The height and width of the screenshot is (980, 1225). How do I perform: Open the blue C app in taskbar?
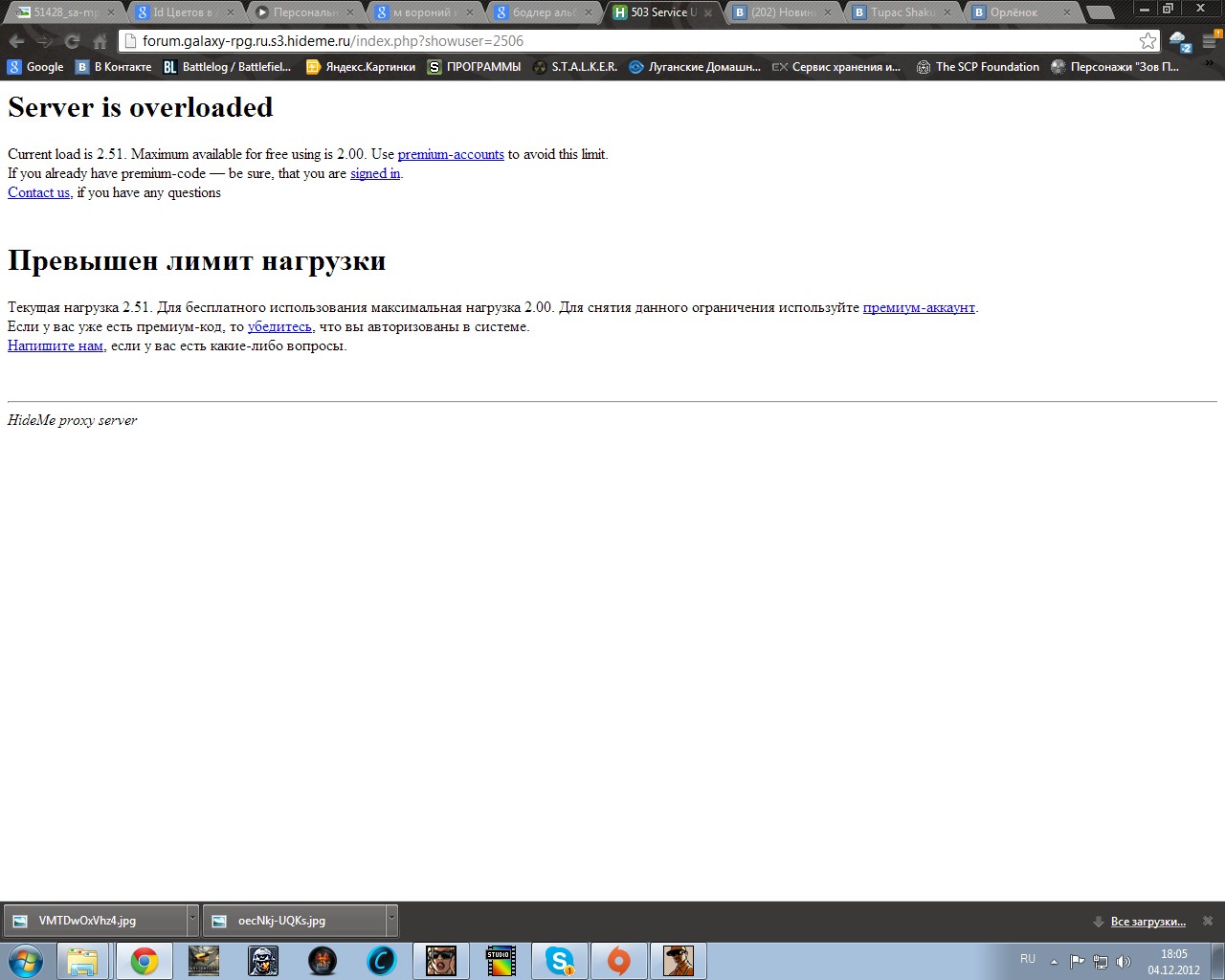click(x=382, y=961)
